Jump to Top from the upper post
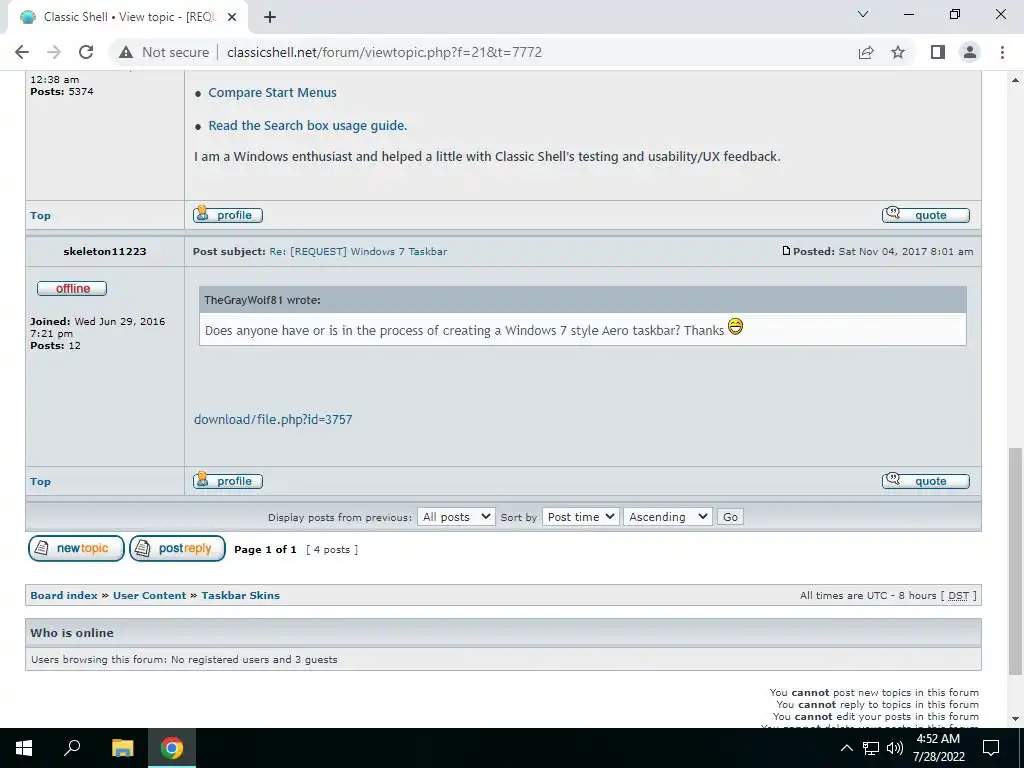The width and height of the screenshot is (1024, 768). [40, 216]
